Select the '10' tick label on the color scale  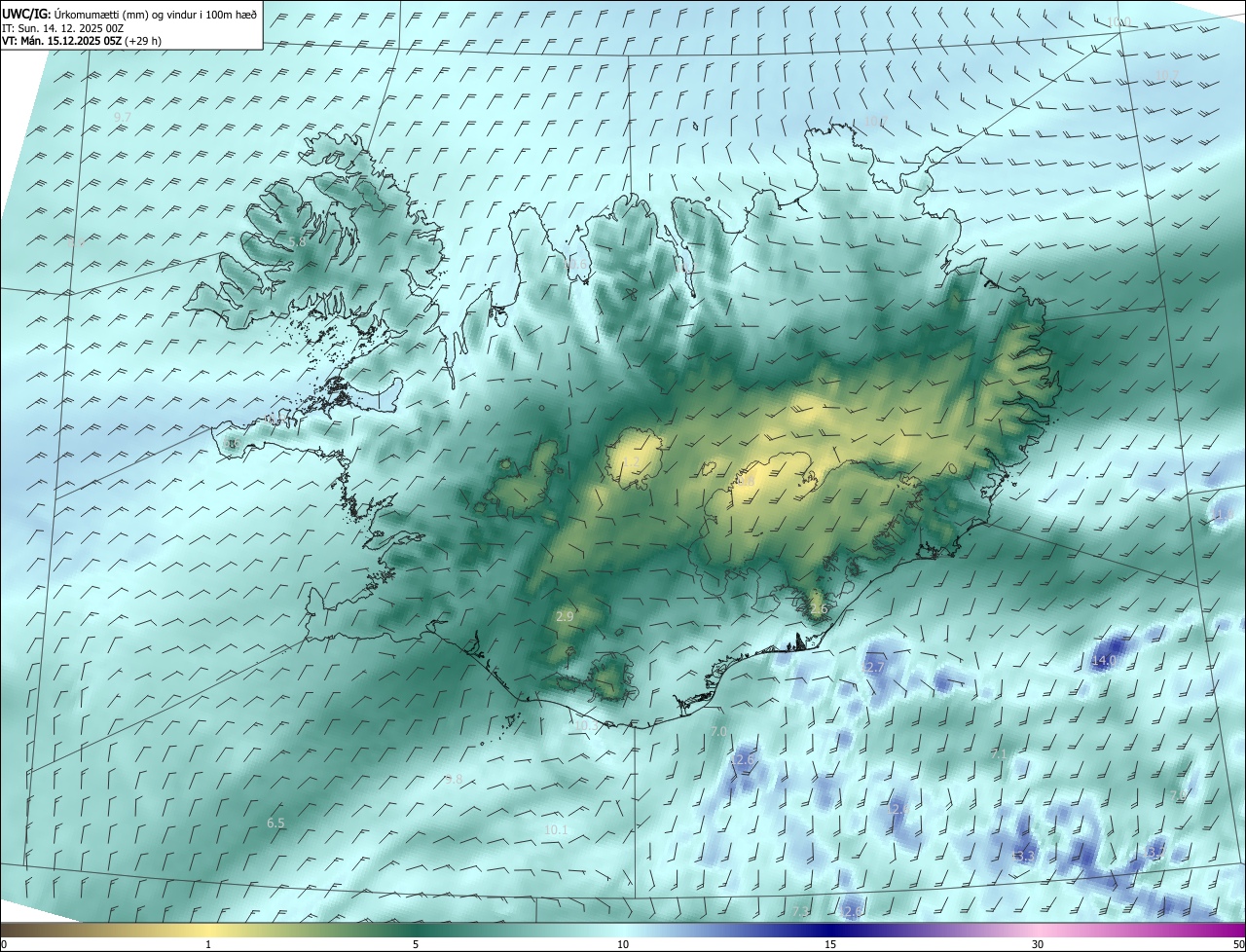[x=623, y=945]
